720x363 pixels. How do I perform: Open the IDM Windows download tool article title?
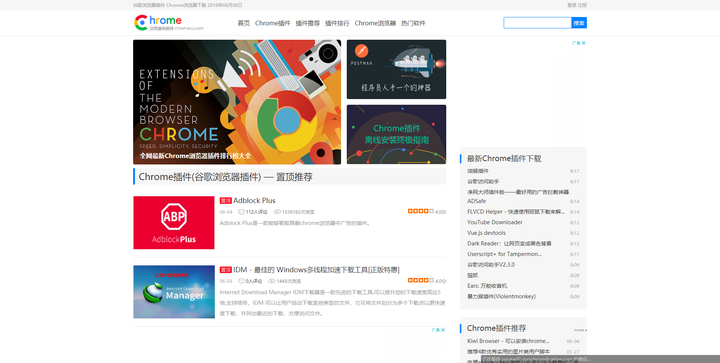click(316, 270)
